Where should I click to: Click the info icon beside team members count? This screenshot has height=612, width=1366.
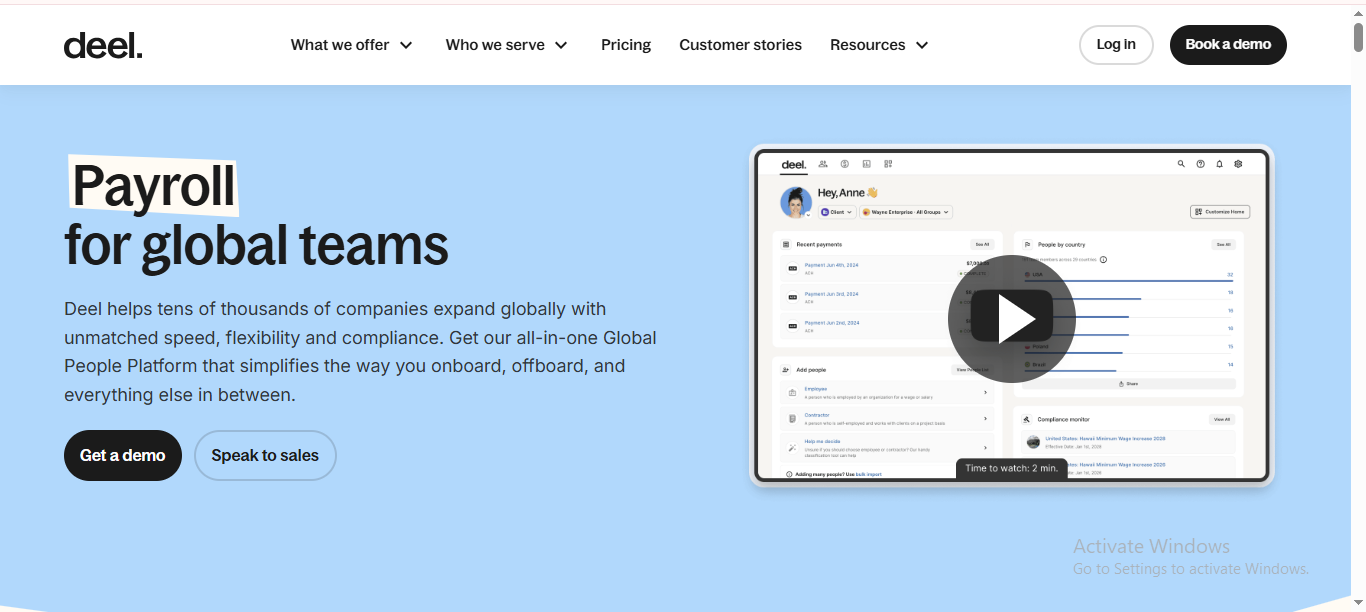pyautogui.click(x=1103, y=259)
